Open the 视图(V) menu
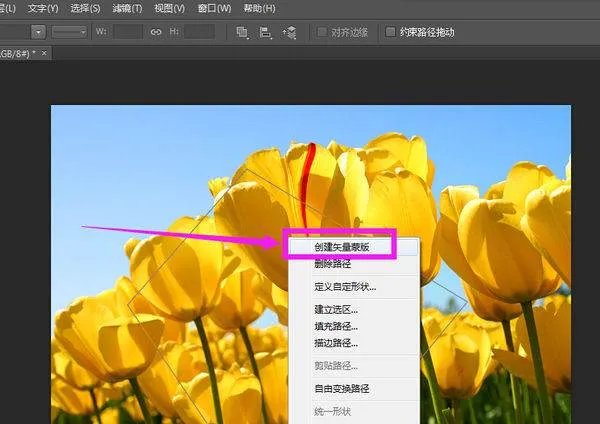Image resolution: width=600 pixels, height=424 pixels. click(x=169, y=9)
